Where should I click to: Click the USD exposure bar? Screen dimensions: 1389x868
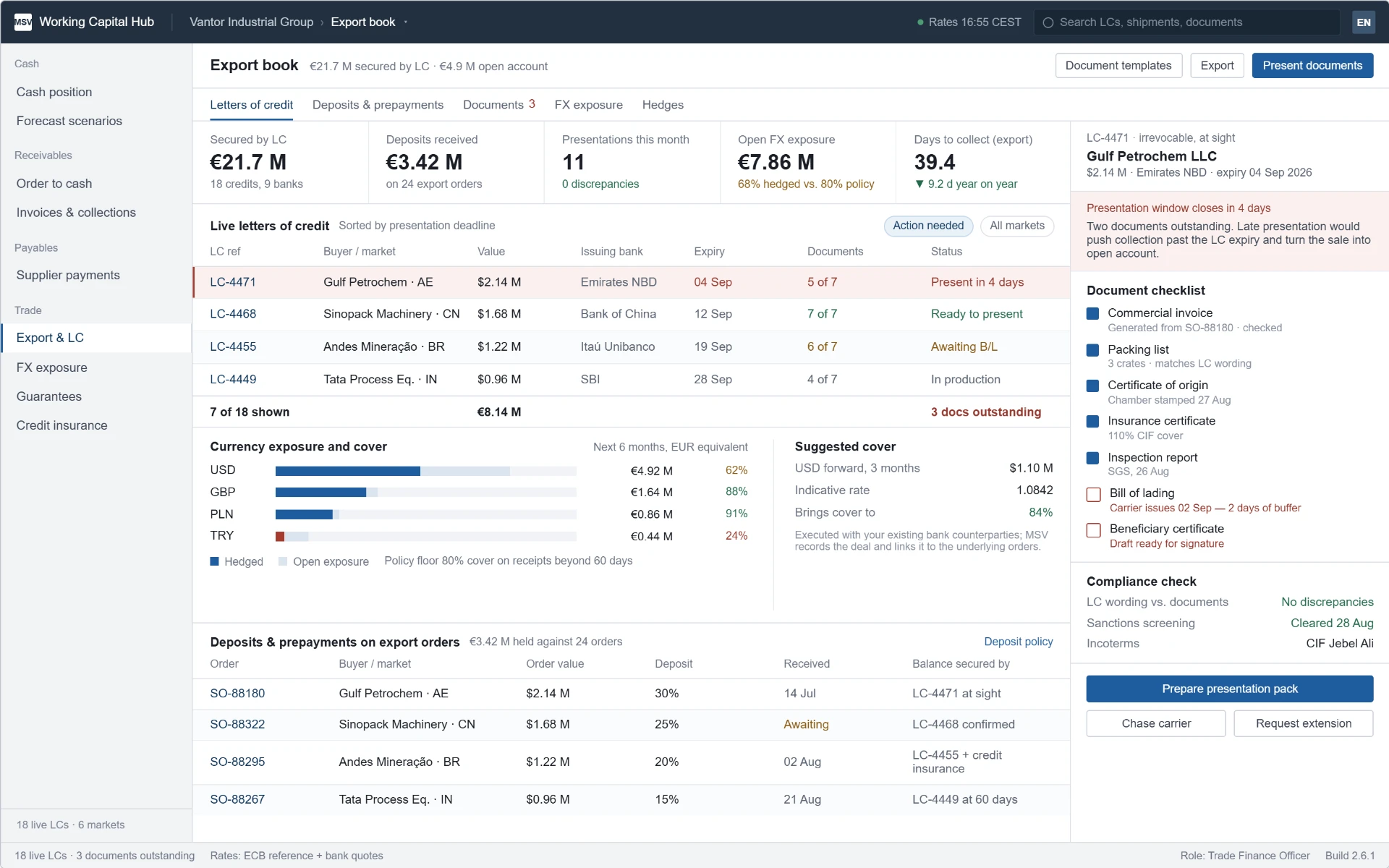(425, 471)
